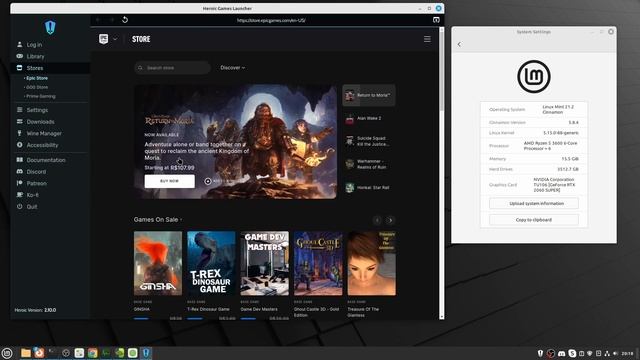Open the terminal icon in taskbar
The height and width of the screenshot is (360, 640).
(52, 353)
